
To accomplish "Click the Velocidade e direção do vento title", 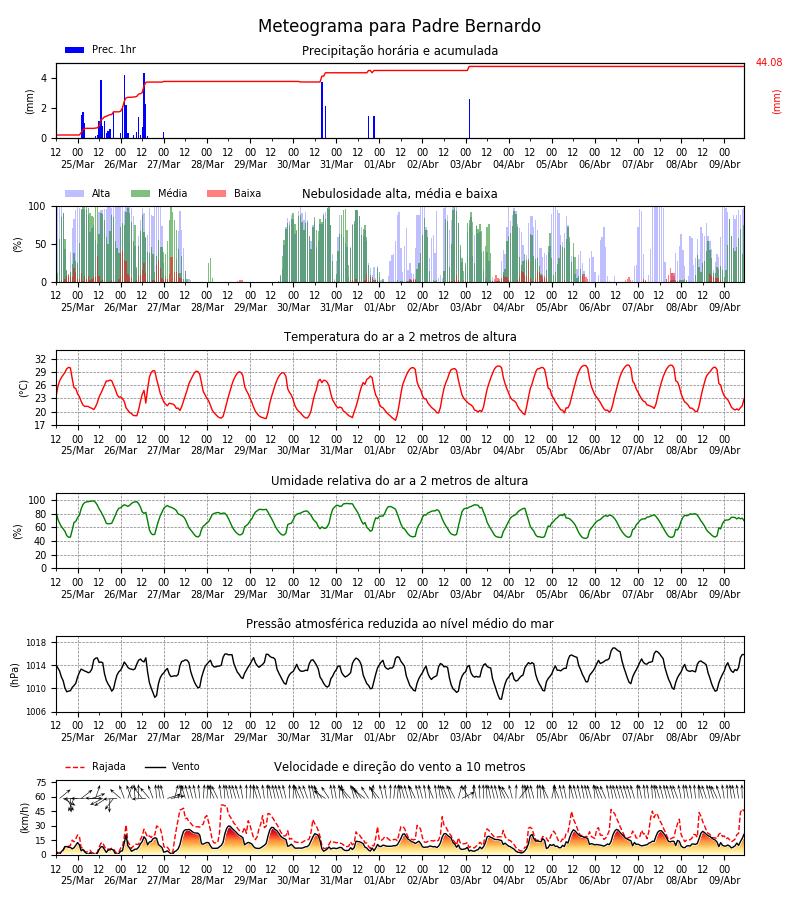I will 399,767.
